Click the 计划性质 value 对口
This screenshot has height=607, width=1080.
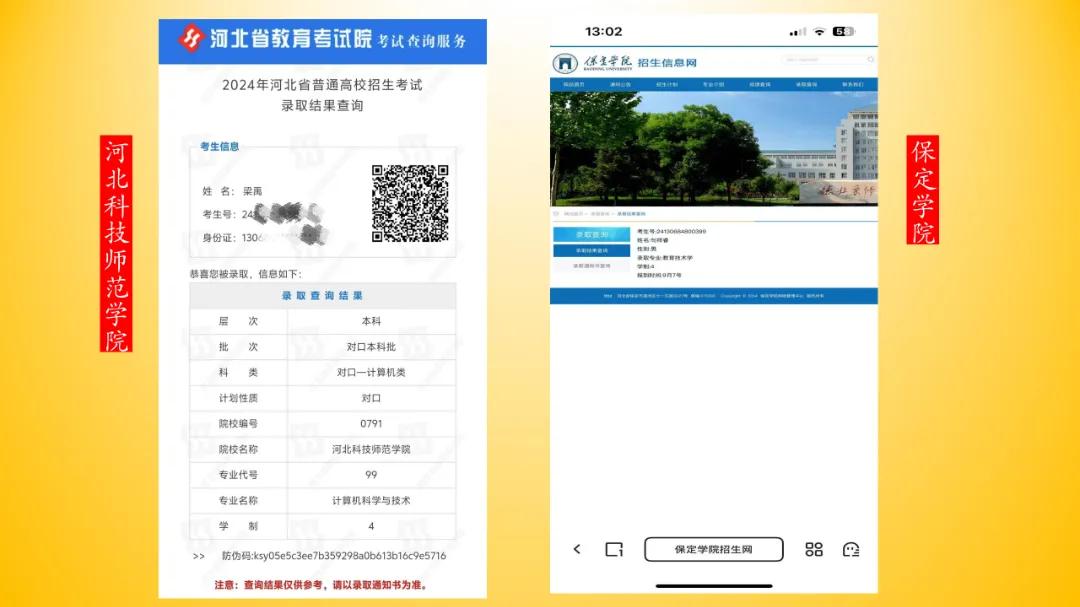click(x=371, y=398)
